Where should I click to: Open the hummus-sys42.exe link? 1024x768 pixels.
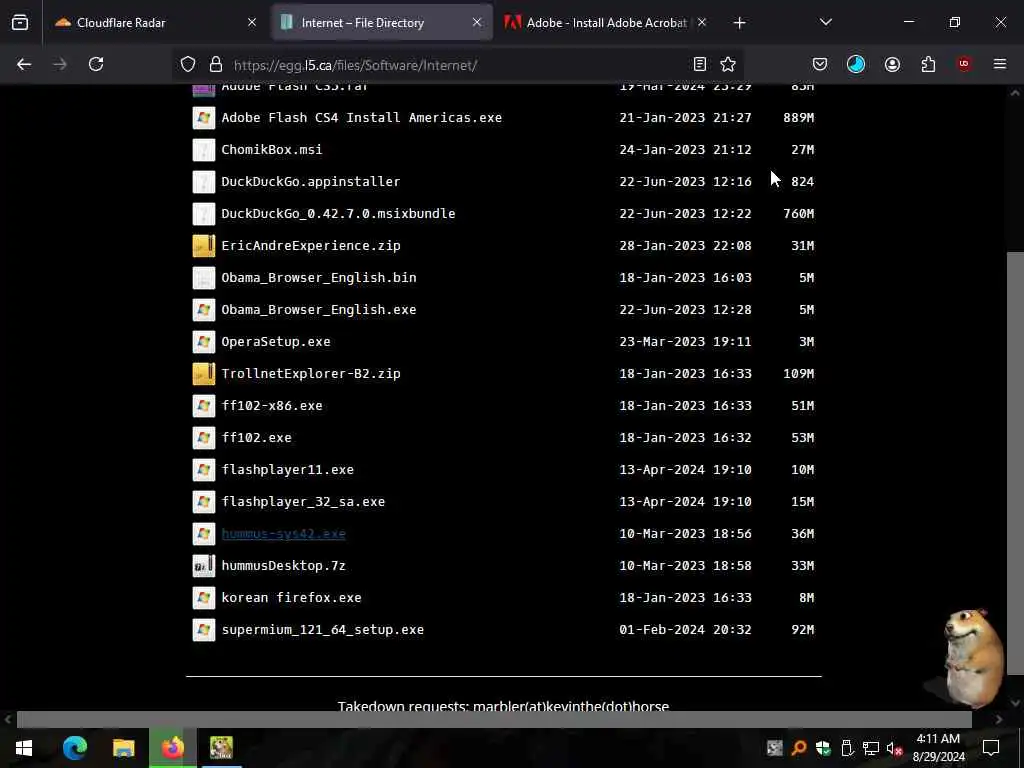click(x=283, y=534)
